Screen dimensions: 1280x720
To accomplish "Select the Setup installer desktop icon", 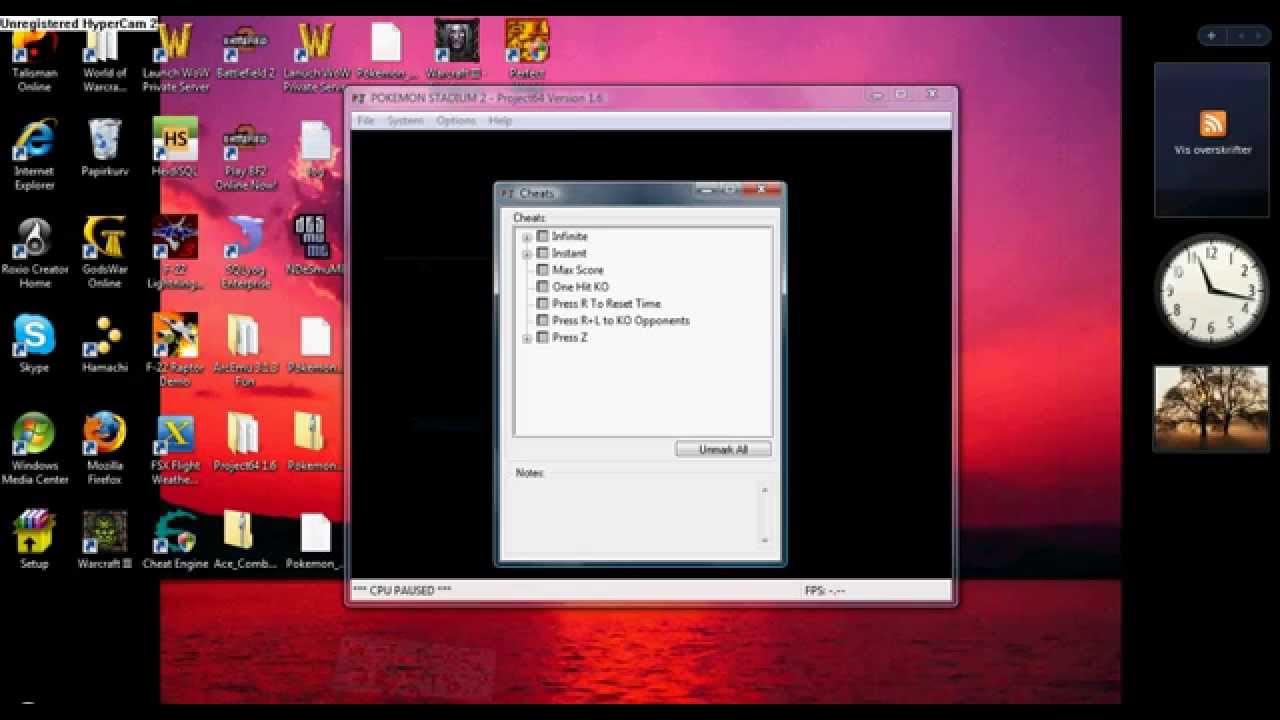I will [34, 540].
